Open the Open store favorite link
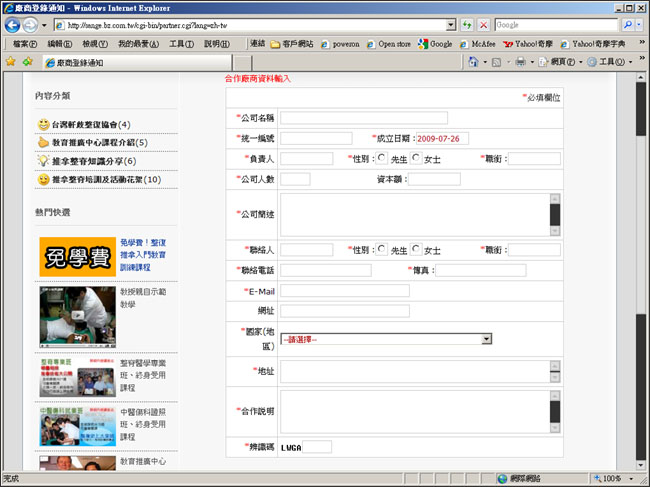Image resolution: width=650 pixels, height=487 pixels. click(389, 44)
